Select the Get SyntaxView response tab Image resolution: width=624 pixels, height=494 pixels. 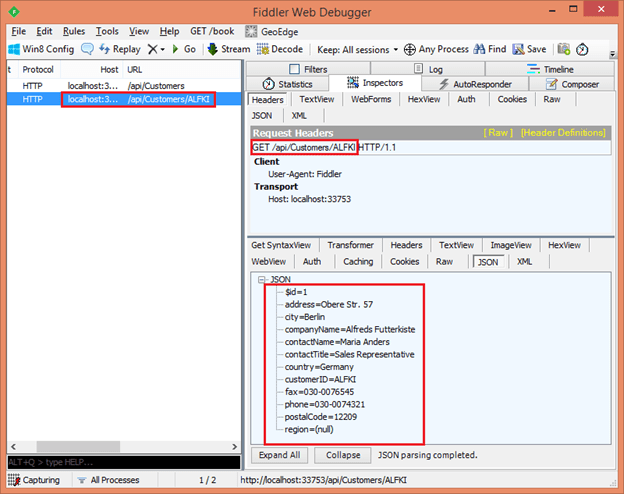click(281, 245)
